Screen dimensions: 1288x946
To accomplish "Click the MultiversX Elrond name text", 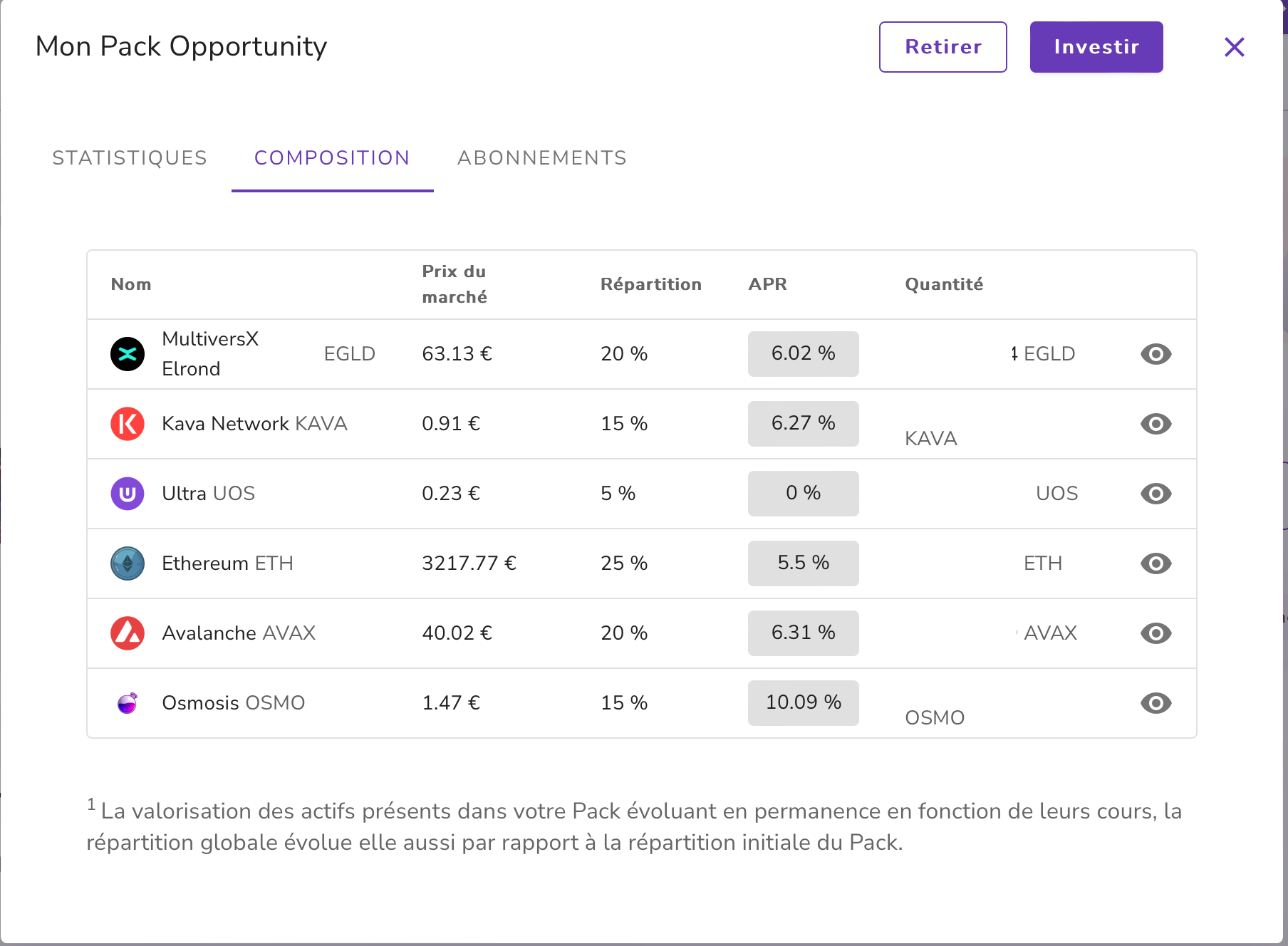I will (210, 354).
